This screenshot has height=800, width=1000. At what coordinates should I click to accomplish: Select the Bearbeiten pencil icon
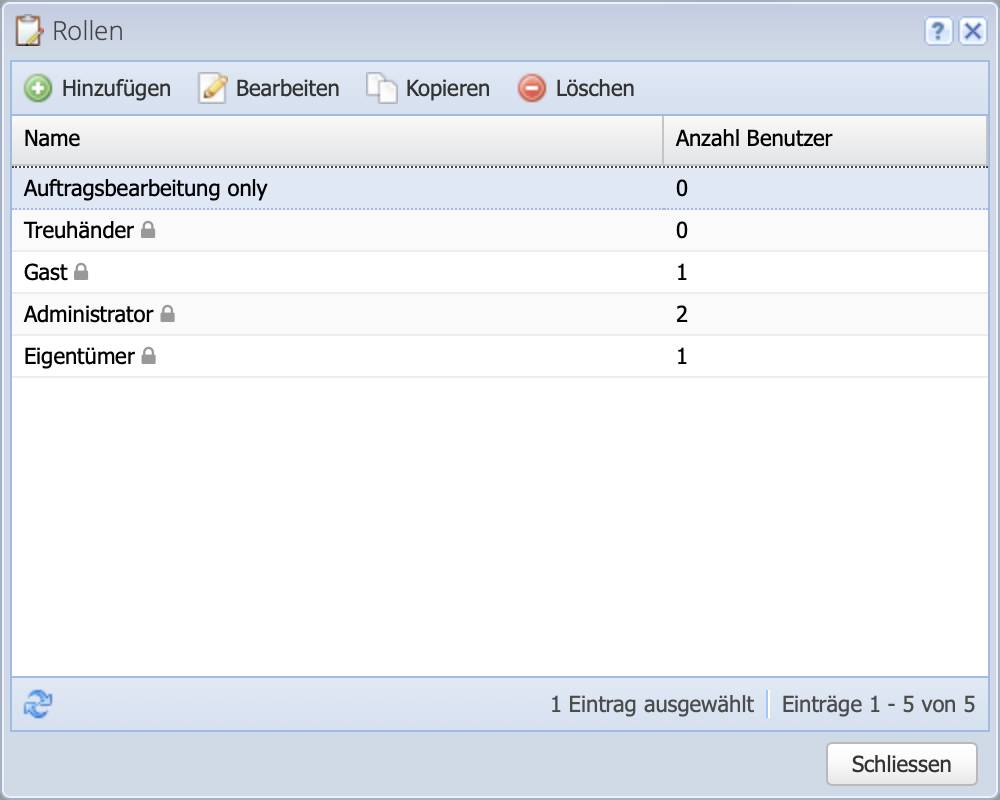[x=212, y=88]
